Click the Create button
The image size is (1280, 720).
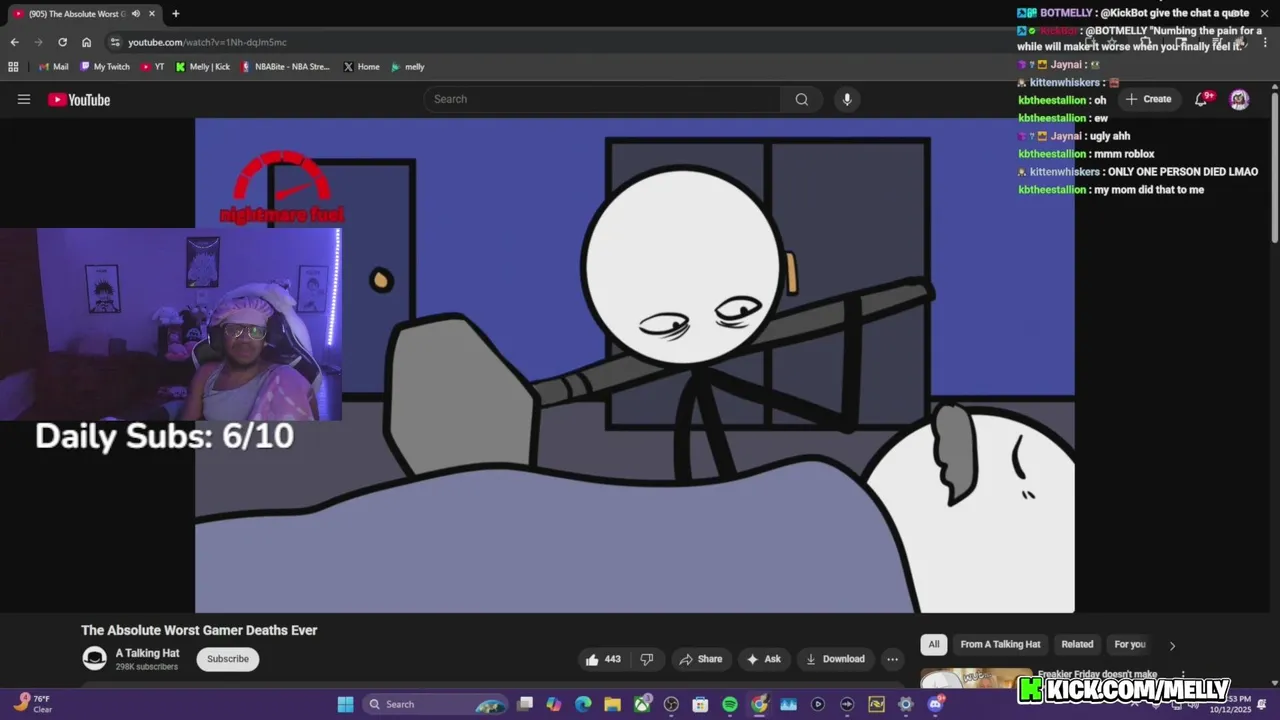click(1148, 99)
